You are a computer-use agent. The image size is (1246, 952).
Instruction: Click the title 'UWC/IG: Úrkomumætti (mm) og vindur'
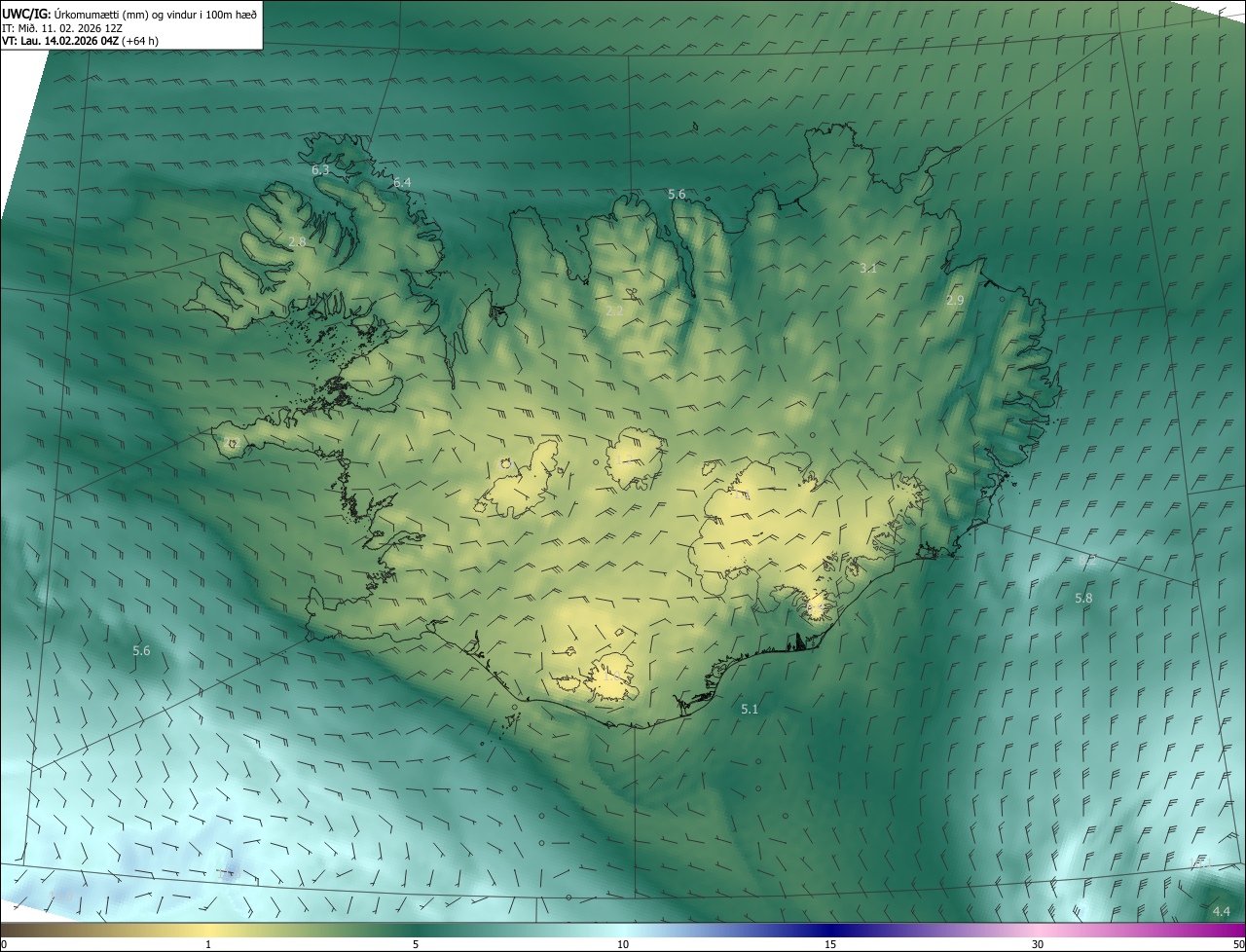tap(129, 13)
